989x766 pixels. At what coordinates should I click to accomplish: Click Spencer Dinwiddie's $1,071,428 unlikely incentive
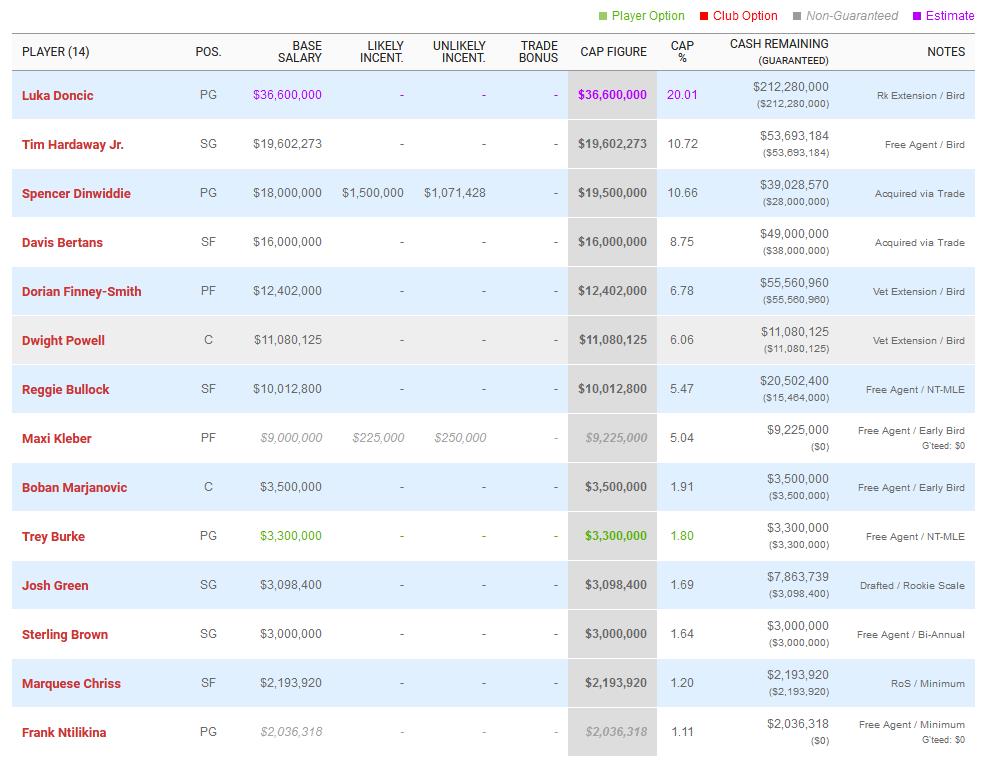tap(455, 193)
